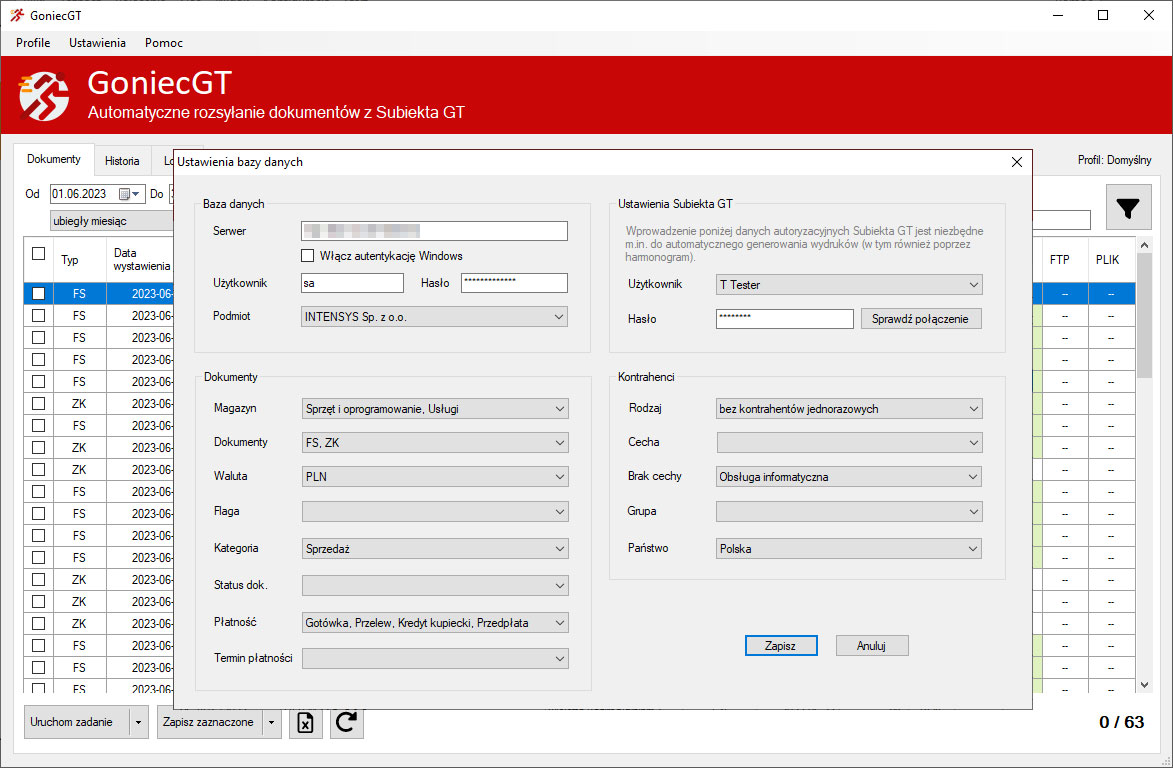Viewport: 1173px width, 768px height.
Task: Click the Data wystawienia column header
Action: click(x=141, y=259)
